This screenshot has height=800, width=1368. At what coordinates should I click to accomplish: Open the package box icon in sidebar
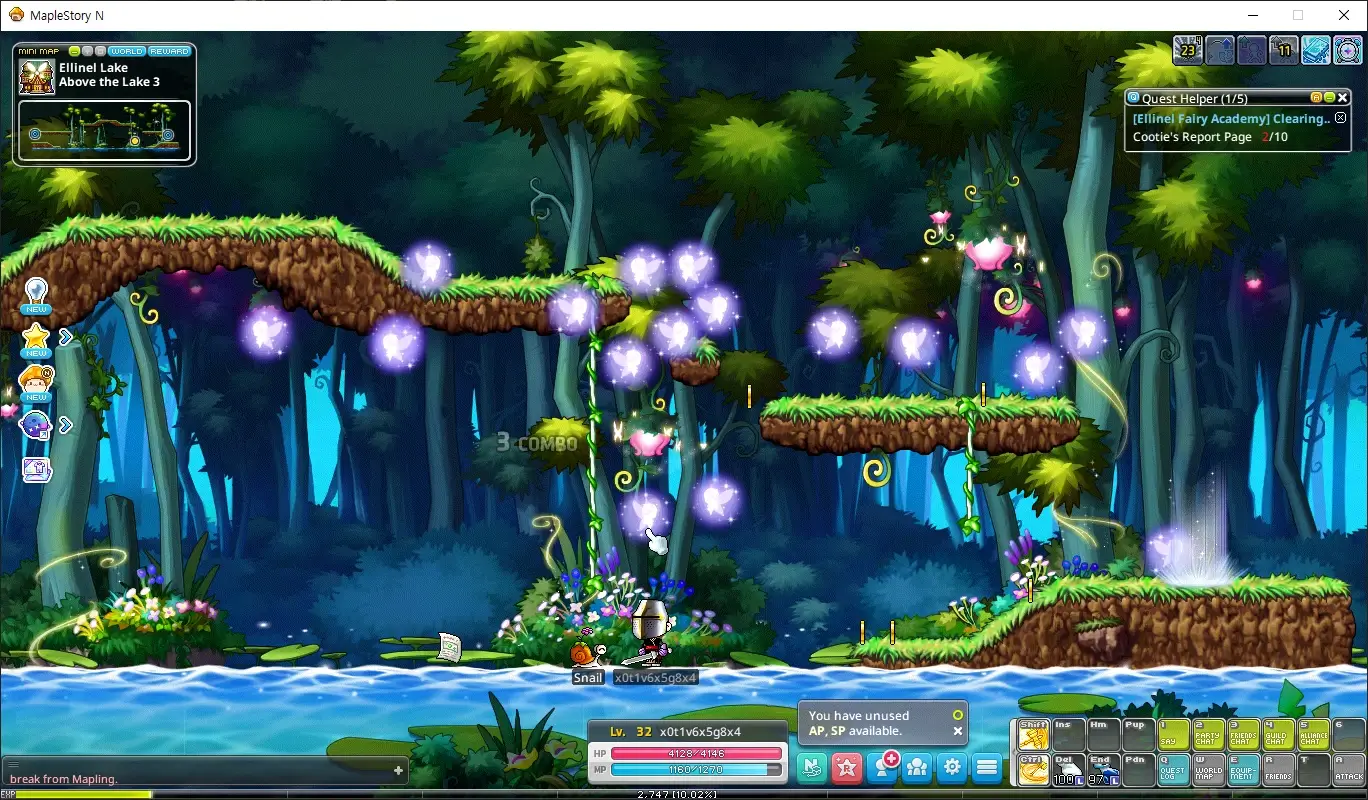click(x=36, y=470)
